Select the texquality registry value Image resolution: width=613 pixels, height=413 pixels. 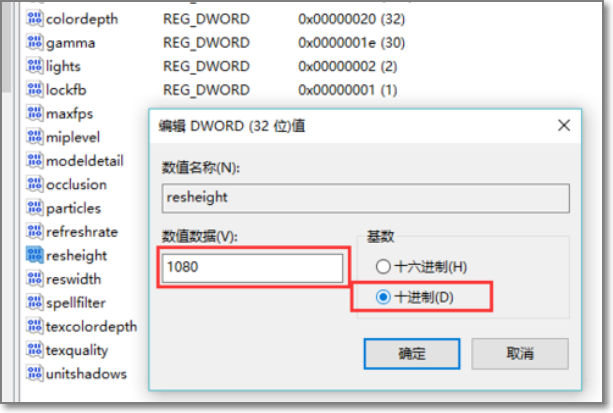point(77,350)
